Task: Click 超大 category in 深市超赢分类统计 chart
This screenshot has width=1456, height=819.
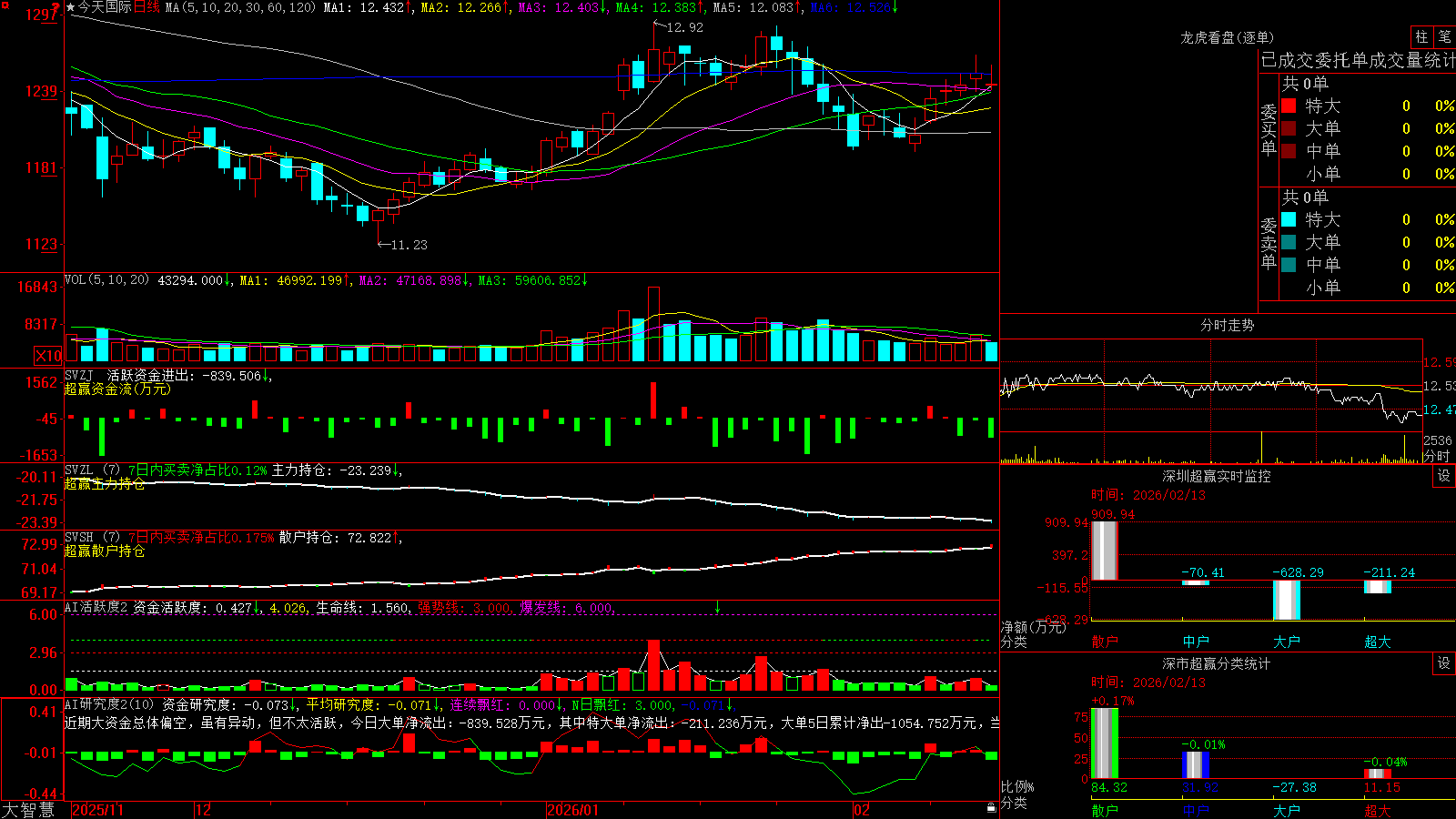Action: [x=1378, y=810]
